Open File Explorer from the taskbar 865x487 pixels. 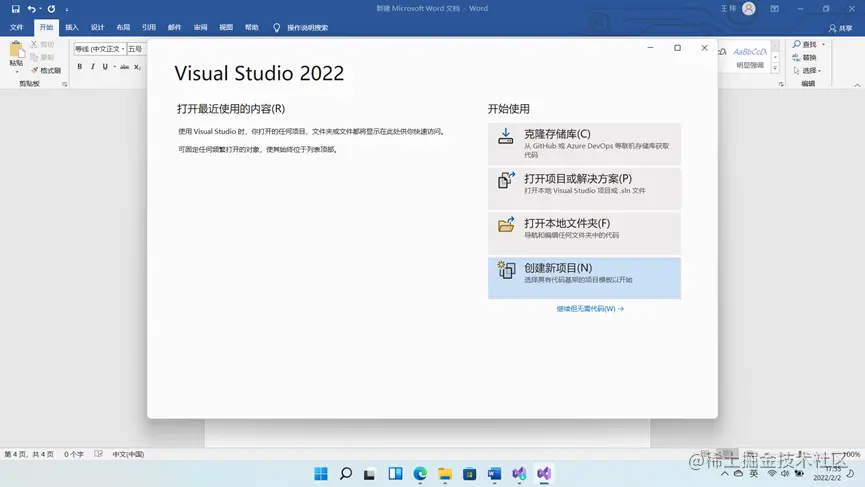coord(445,474)
